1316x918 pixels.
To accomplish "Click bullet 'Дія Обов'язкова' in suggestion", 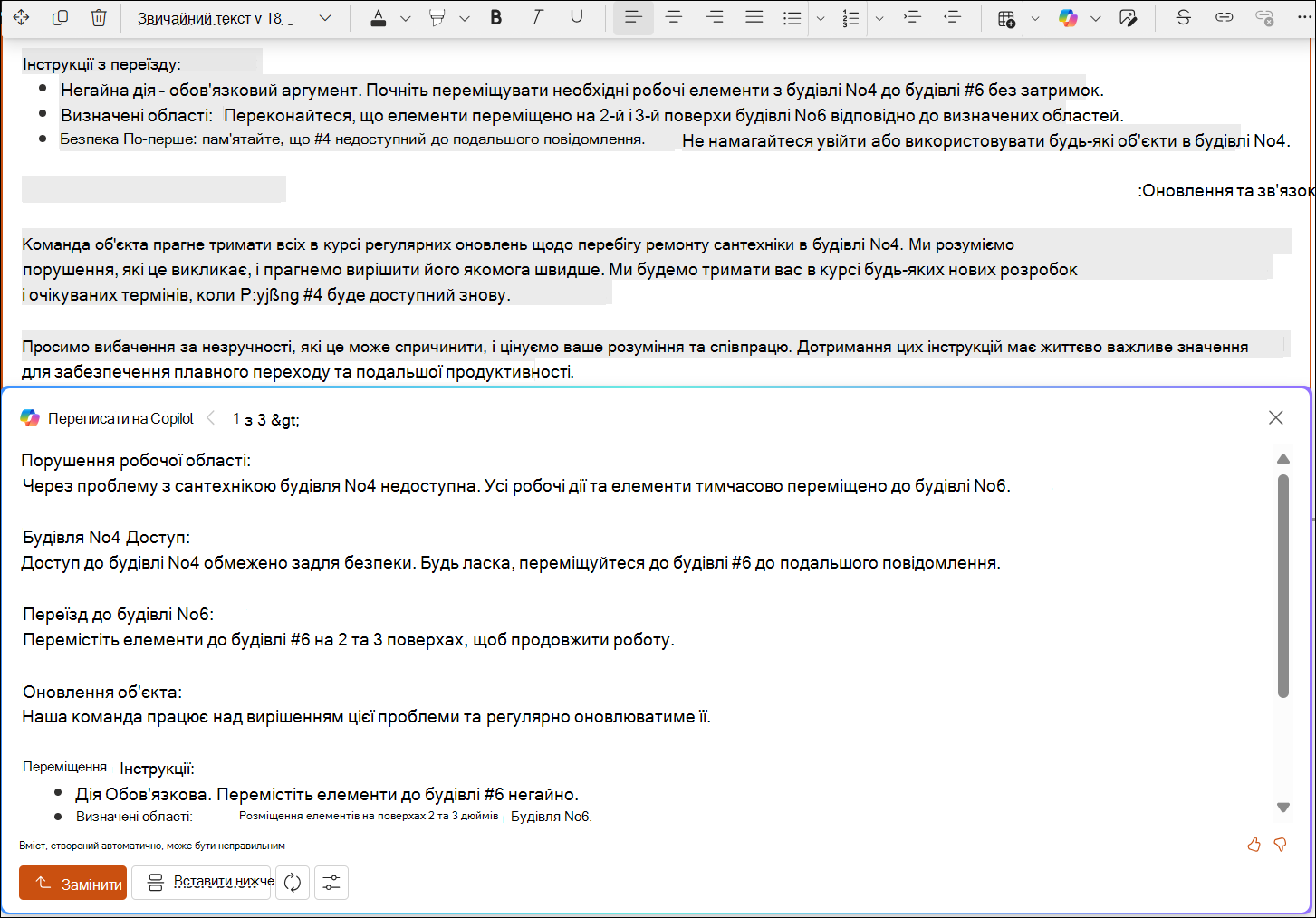I will 327,795.
